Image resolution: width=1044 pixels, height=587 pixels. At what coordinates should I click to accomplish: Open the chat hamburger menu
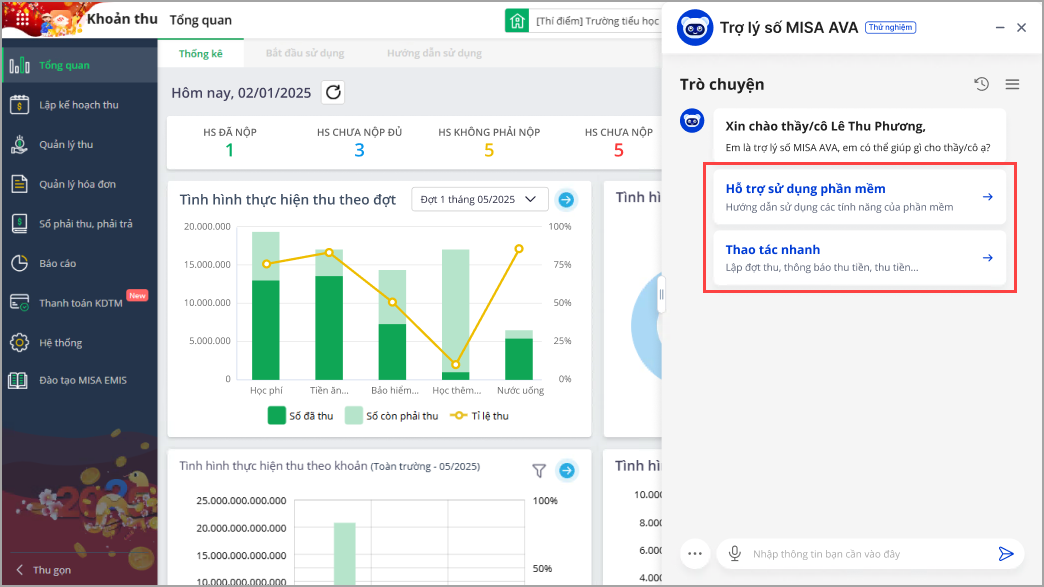[x=1012, y=84]
